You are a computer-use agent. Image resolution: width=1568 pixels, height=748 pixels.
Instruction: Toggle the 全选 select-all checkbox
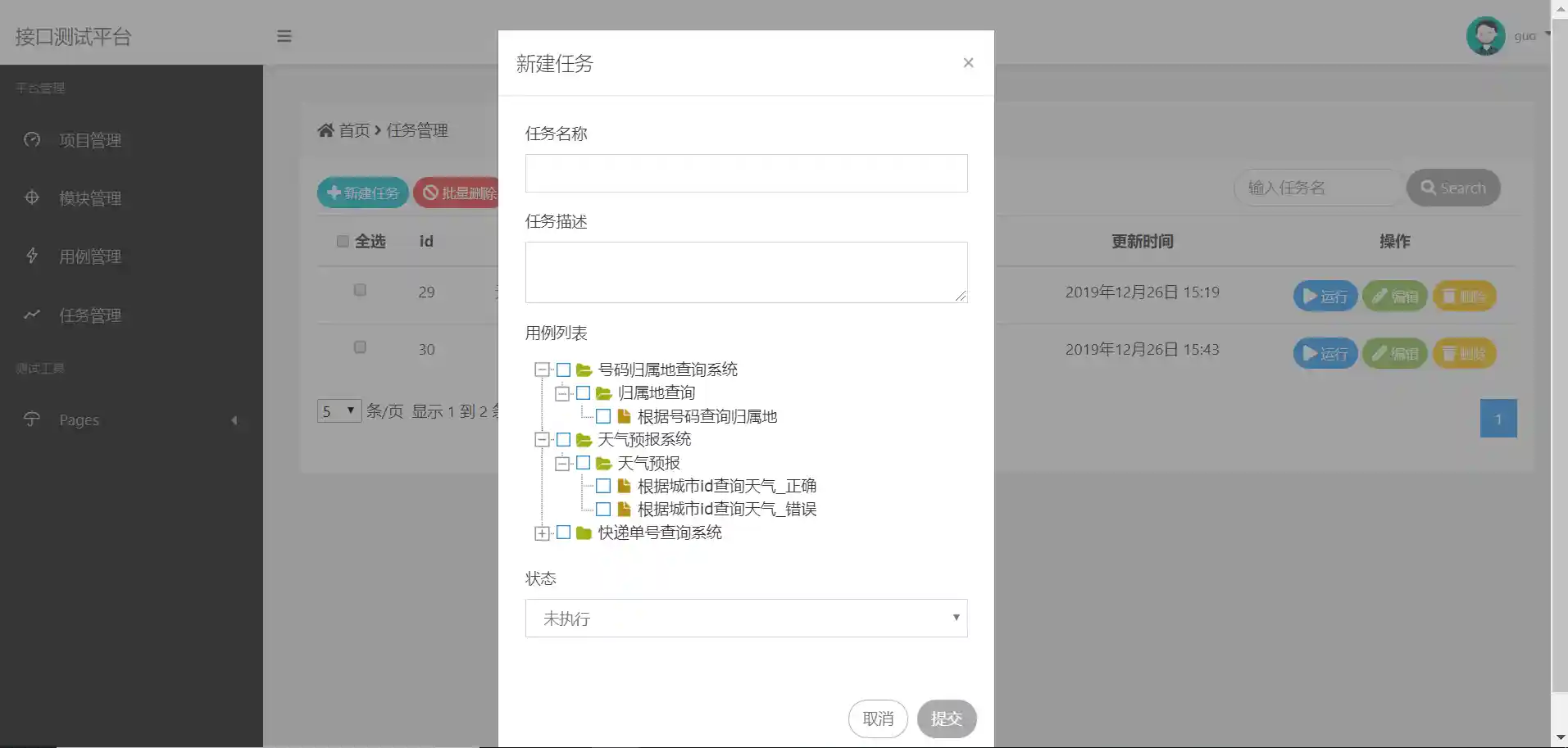point(343,241)
